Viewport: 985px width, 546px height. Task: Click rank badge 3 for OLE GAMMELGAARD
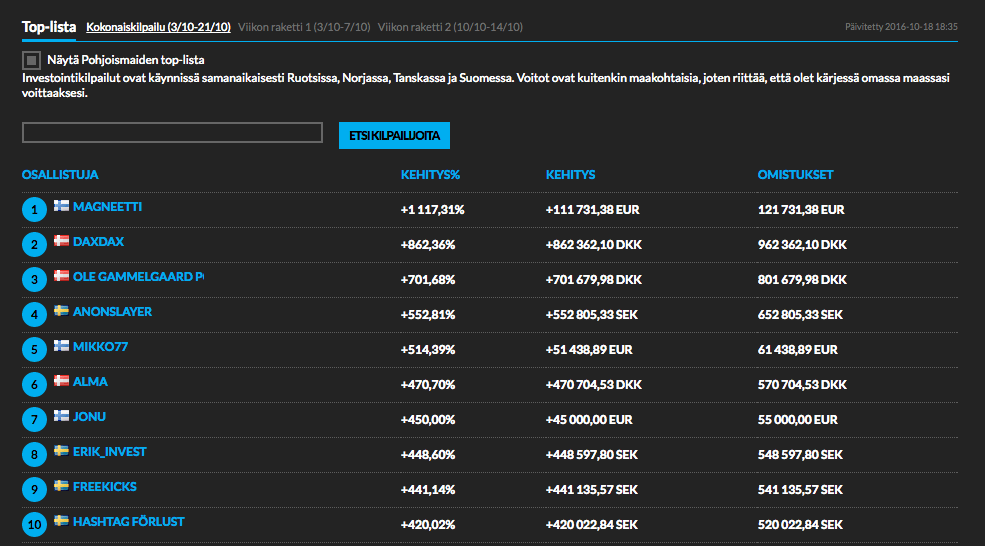(x=35, y=280)
